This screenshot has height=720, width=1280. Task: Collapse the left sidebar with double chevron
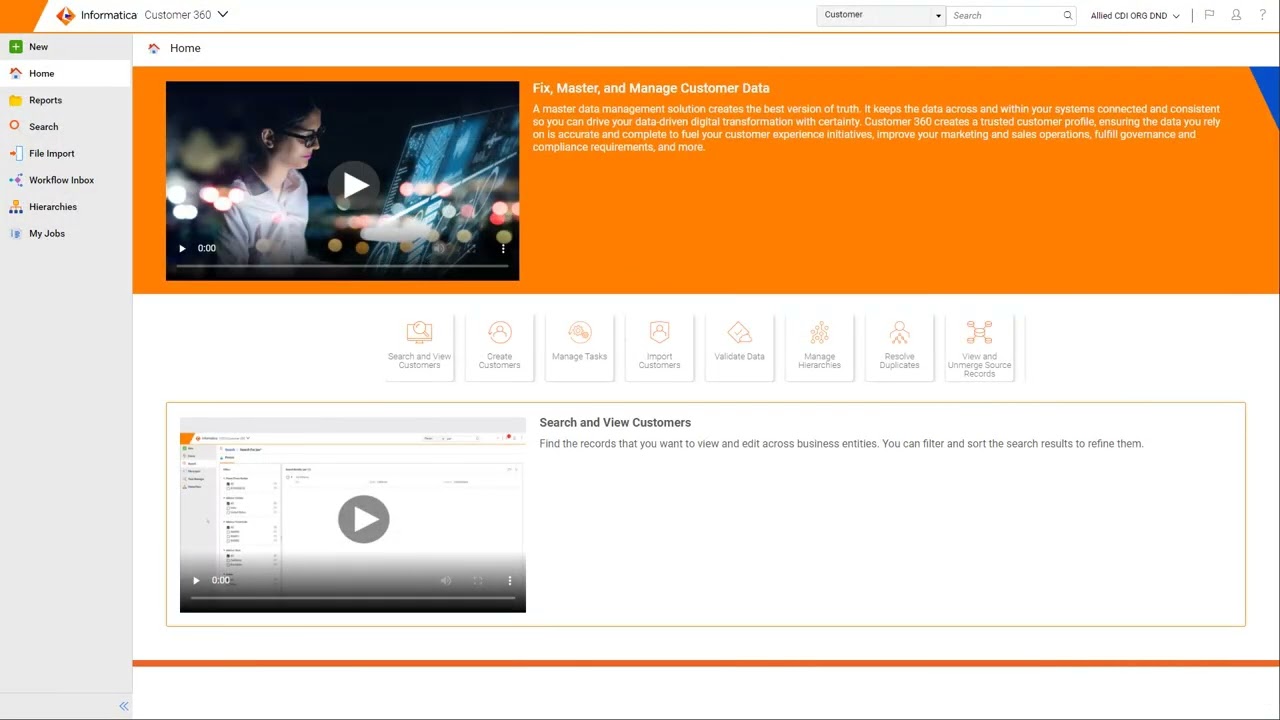pyautogui.click(x=124, y=706)
